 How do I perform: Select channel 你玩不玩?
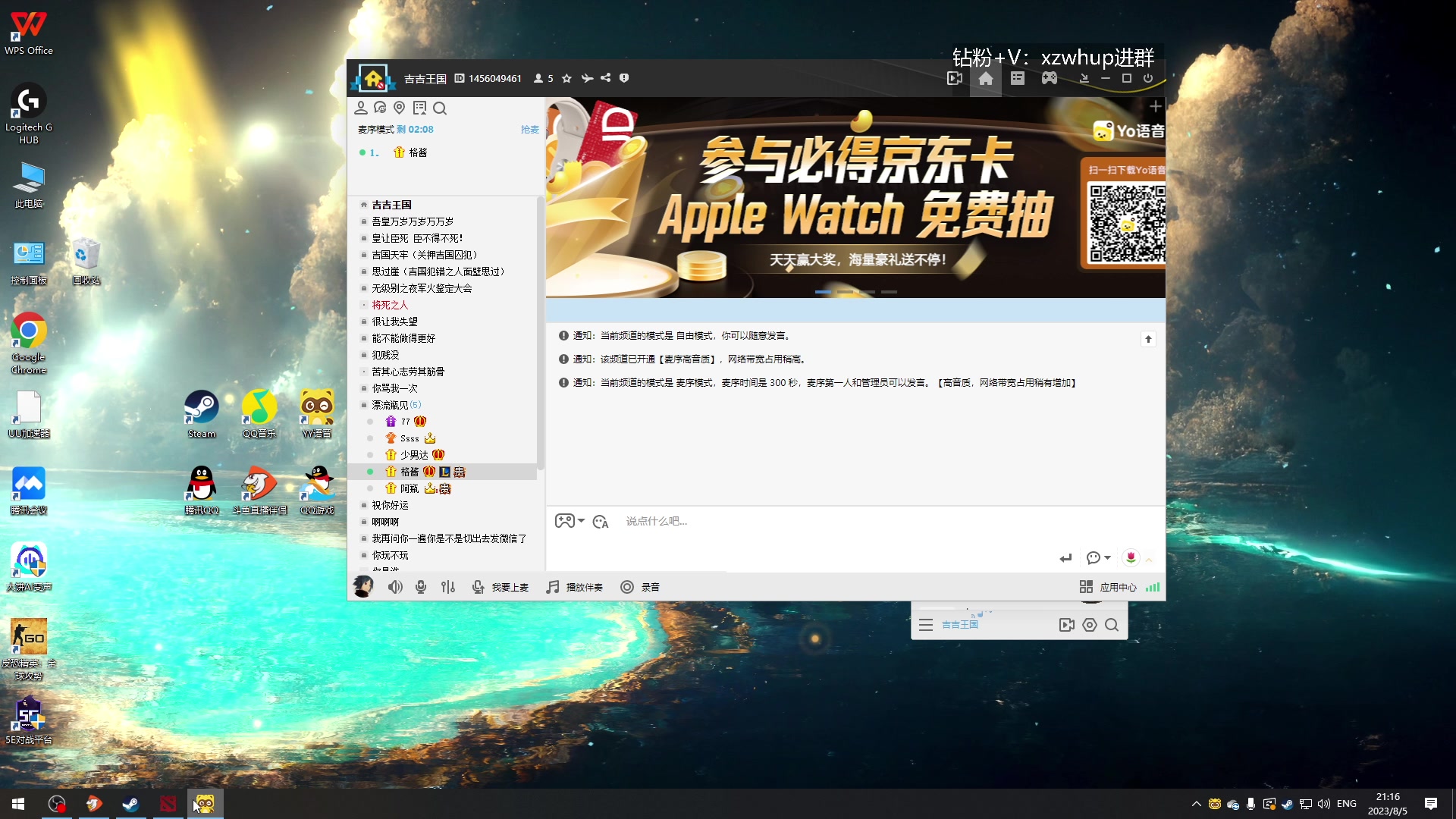point(390,555)
